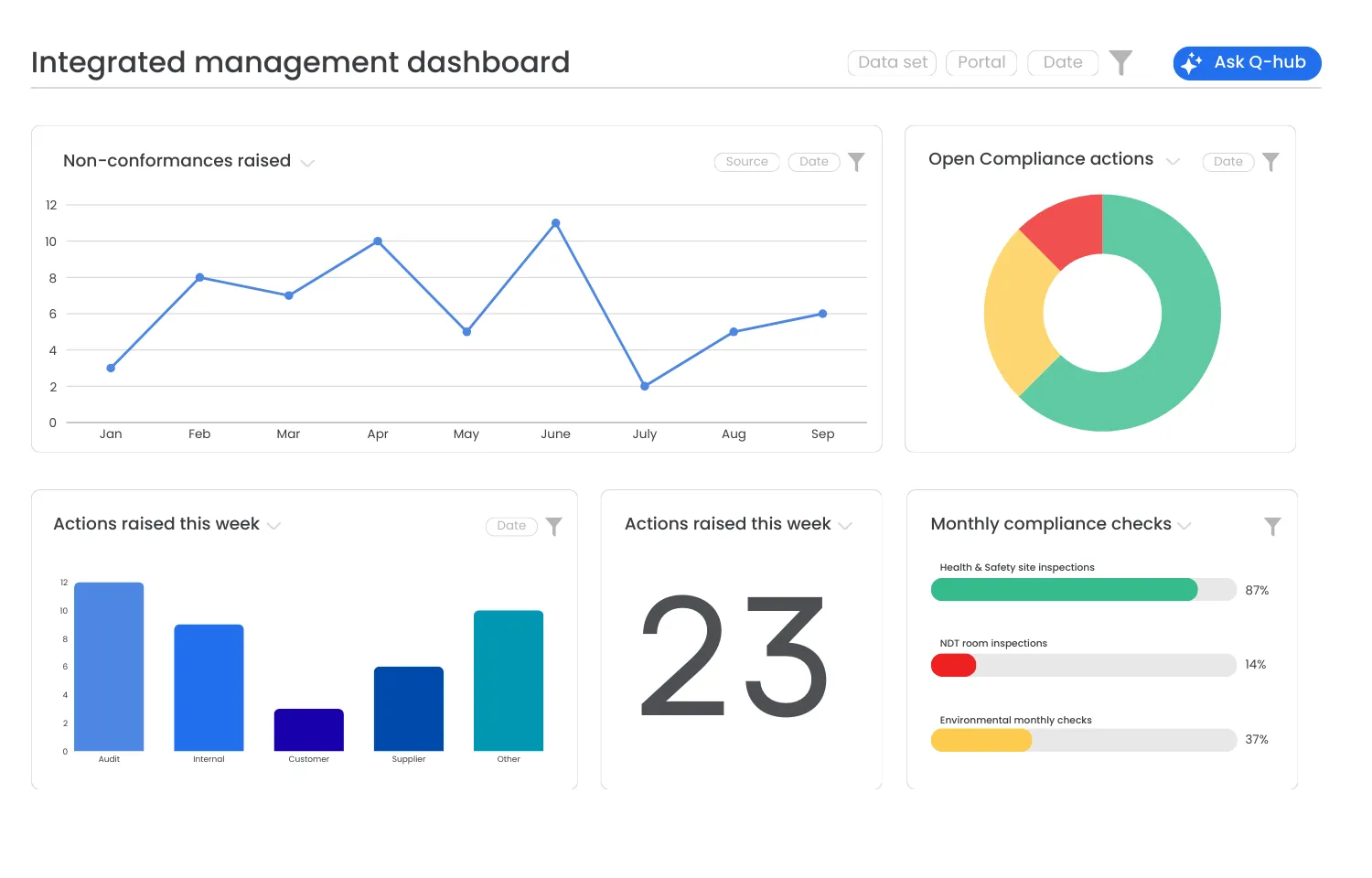
Task: Open the filter on Open Compliance actions panel
Action: click(x=1270, y=162)
